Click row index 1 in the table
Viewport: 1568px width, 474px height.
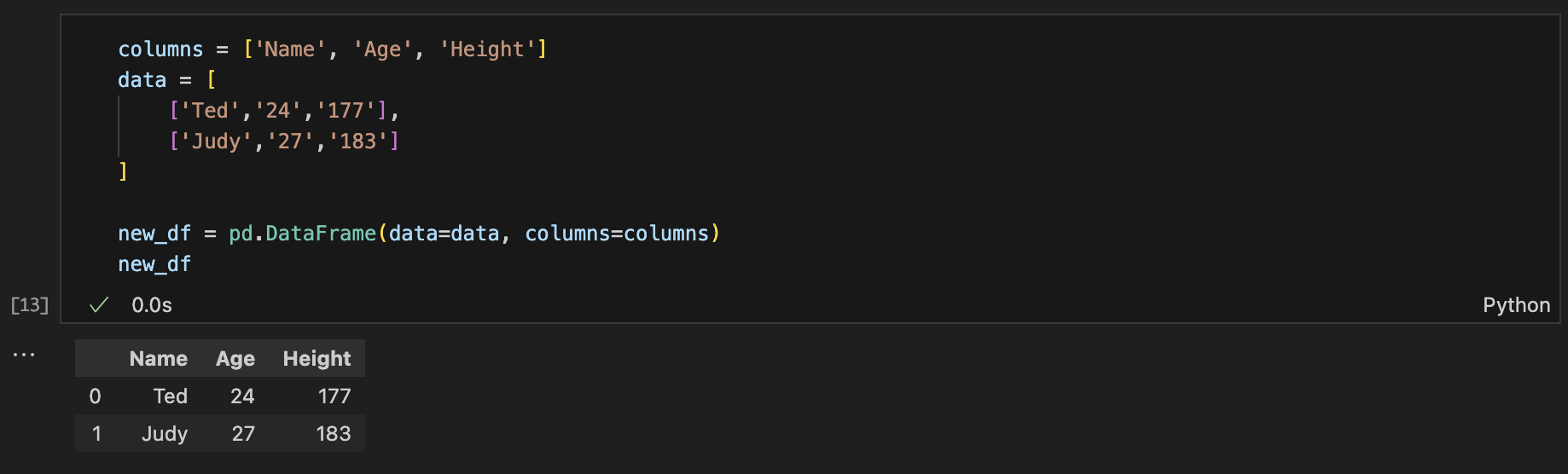[x=96, y=434]
